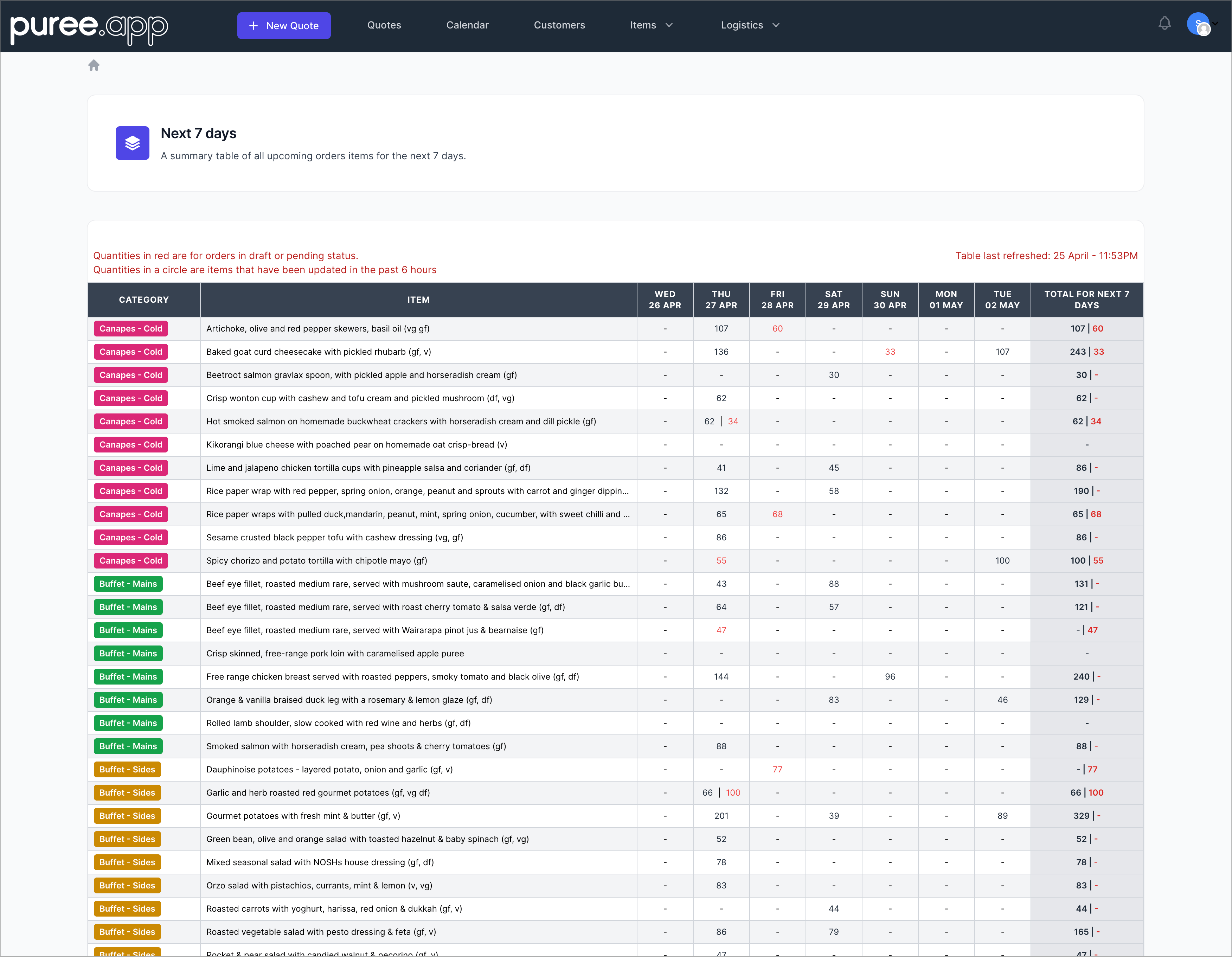The height and width of the screenshot is (957, 1232).
Task: Click red 47 in the Wairarapa pinot jus row
Action: 721,630
